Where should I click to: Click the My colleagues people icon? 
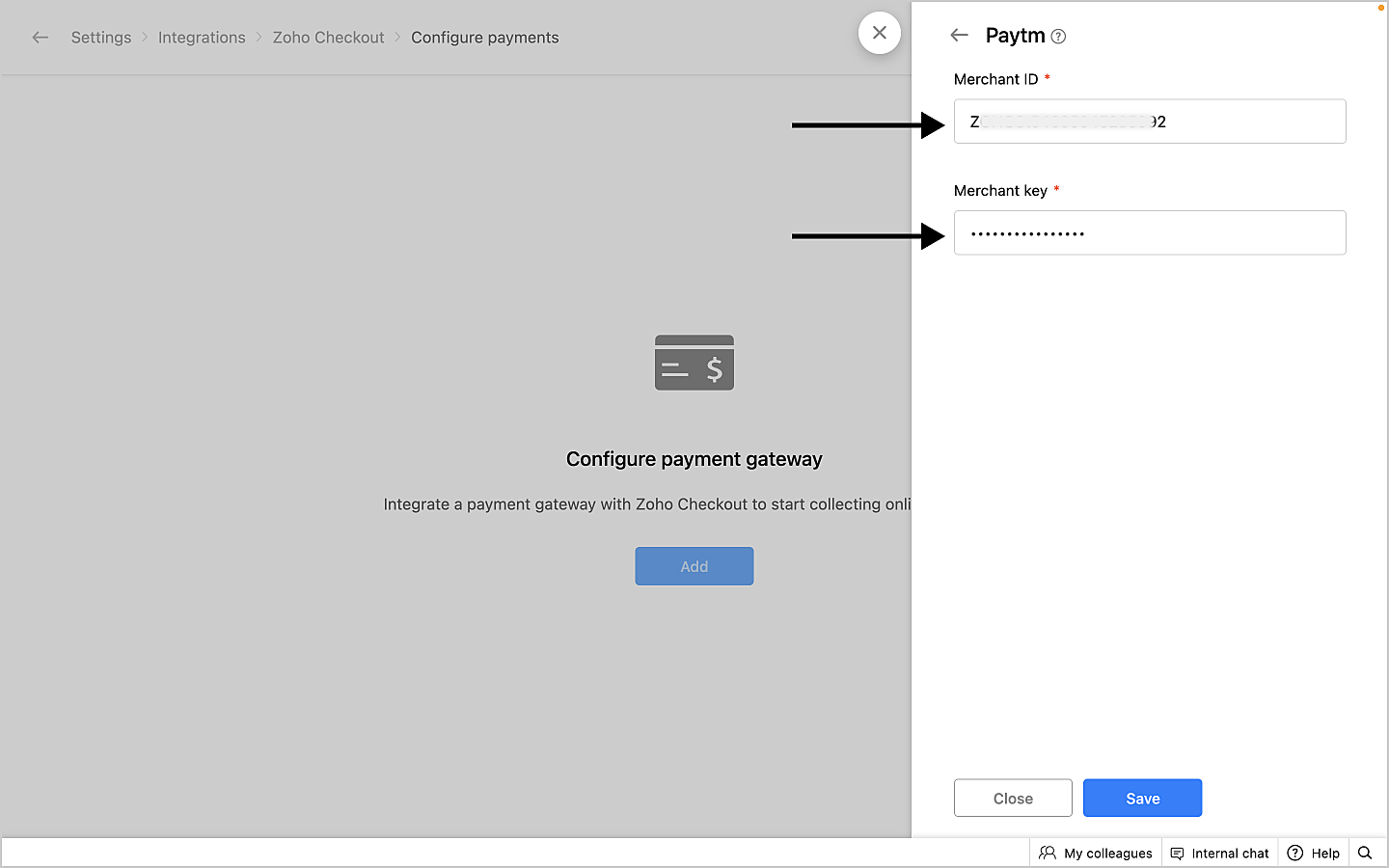(x=1048, y=853)
